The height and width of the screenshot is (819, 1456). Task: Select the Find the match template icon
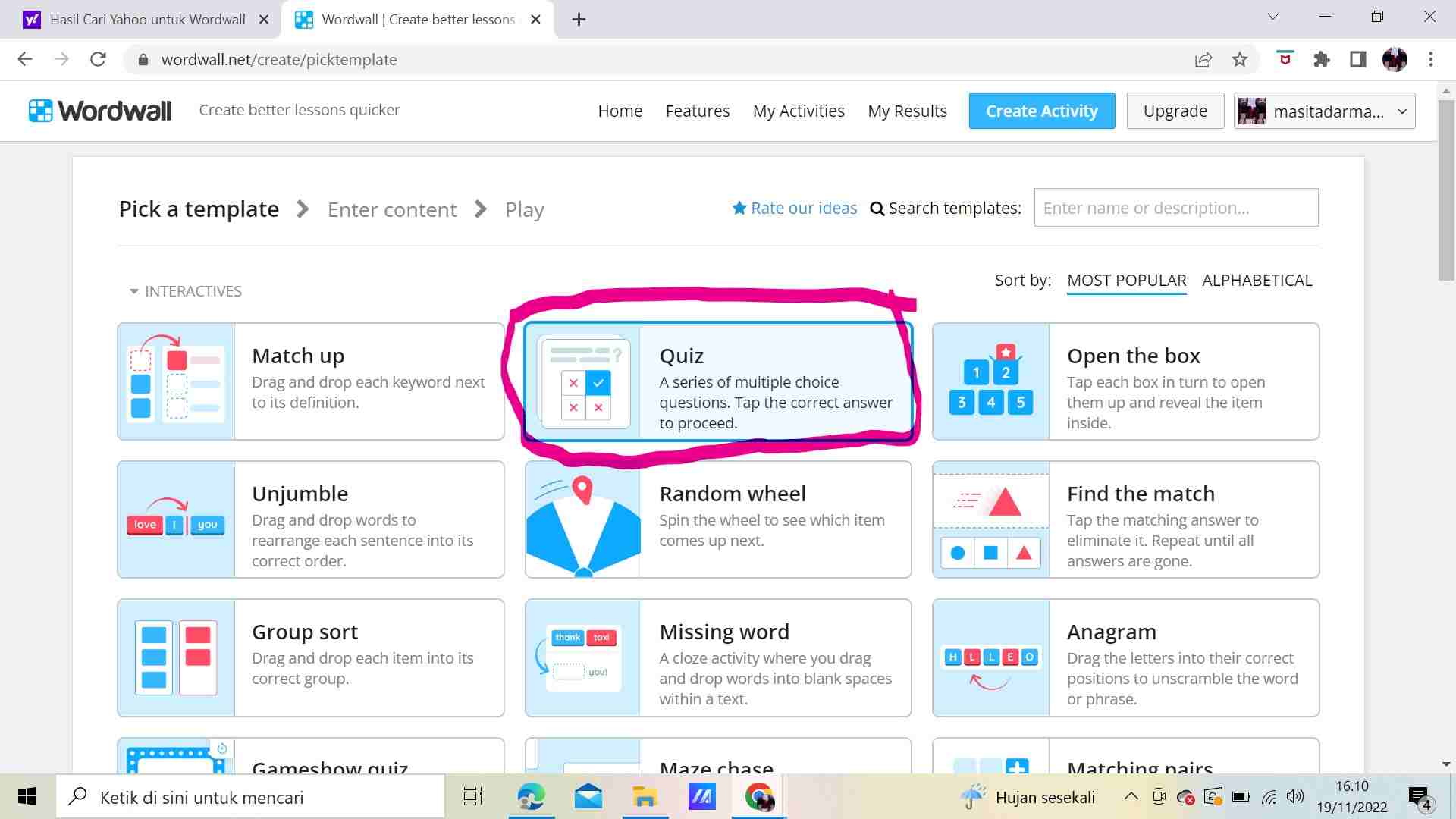[x=991, y=519]
